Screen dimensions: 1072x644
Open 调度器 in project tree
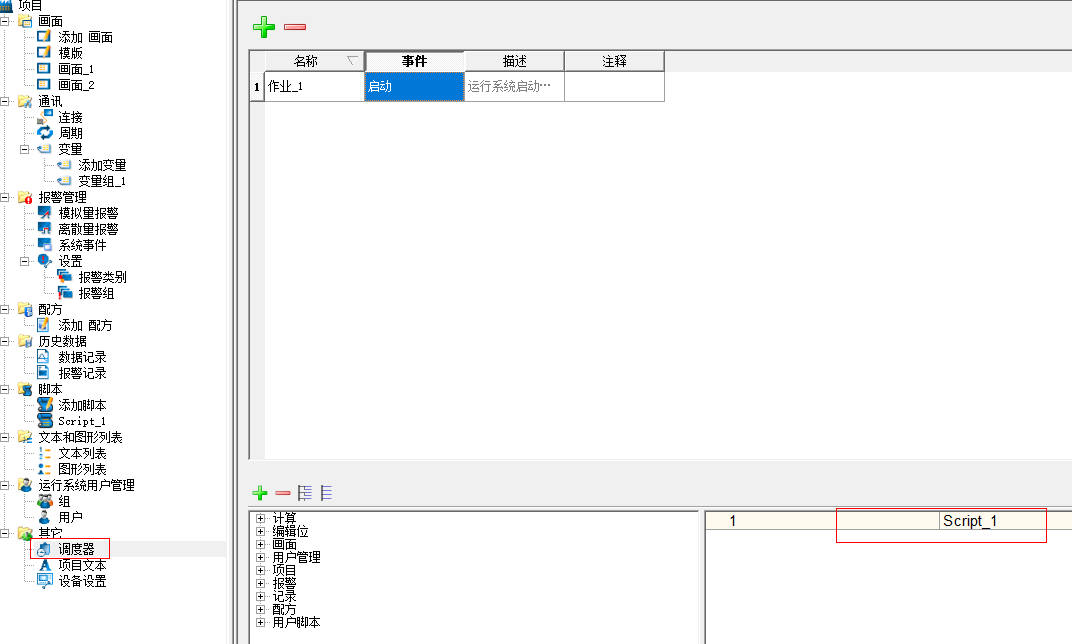tap(76, 549)
